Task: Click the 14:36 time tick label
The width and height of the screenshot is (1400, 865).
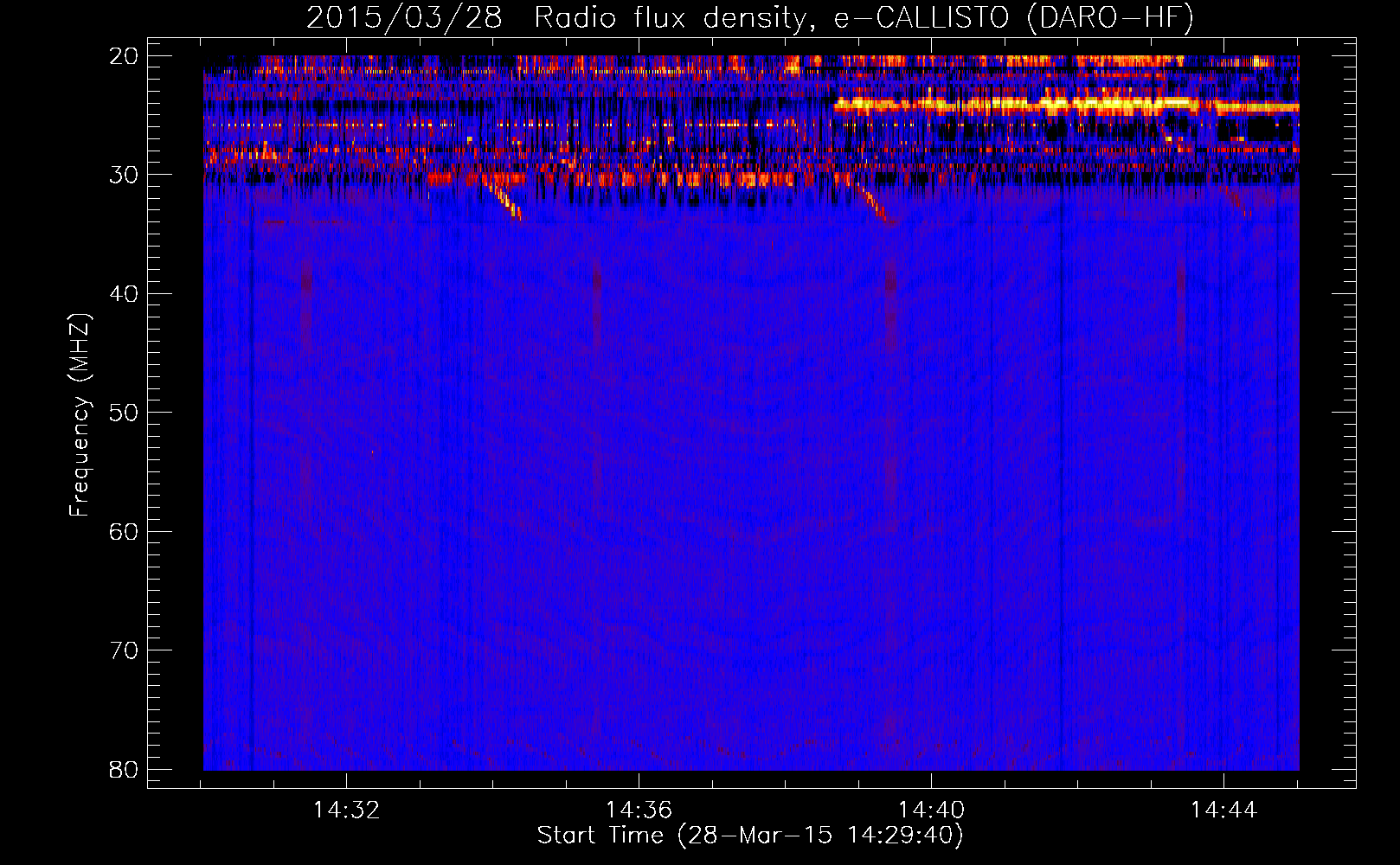Action: coord(639,811)
